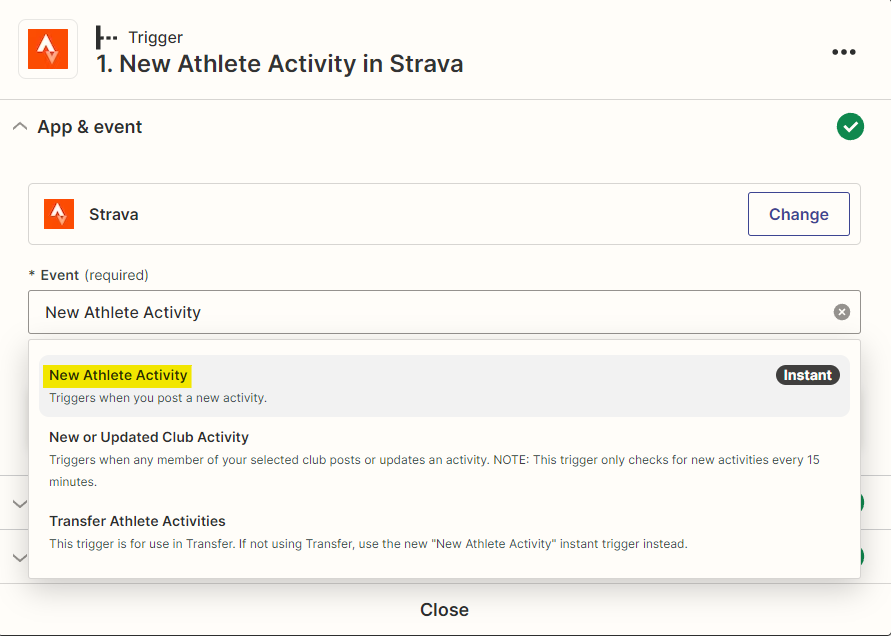Click the Event input field
891x636 pixels.
pos(444,312)
